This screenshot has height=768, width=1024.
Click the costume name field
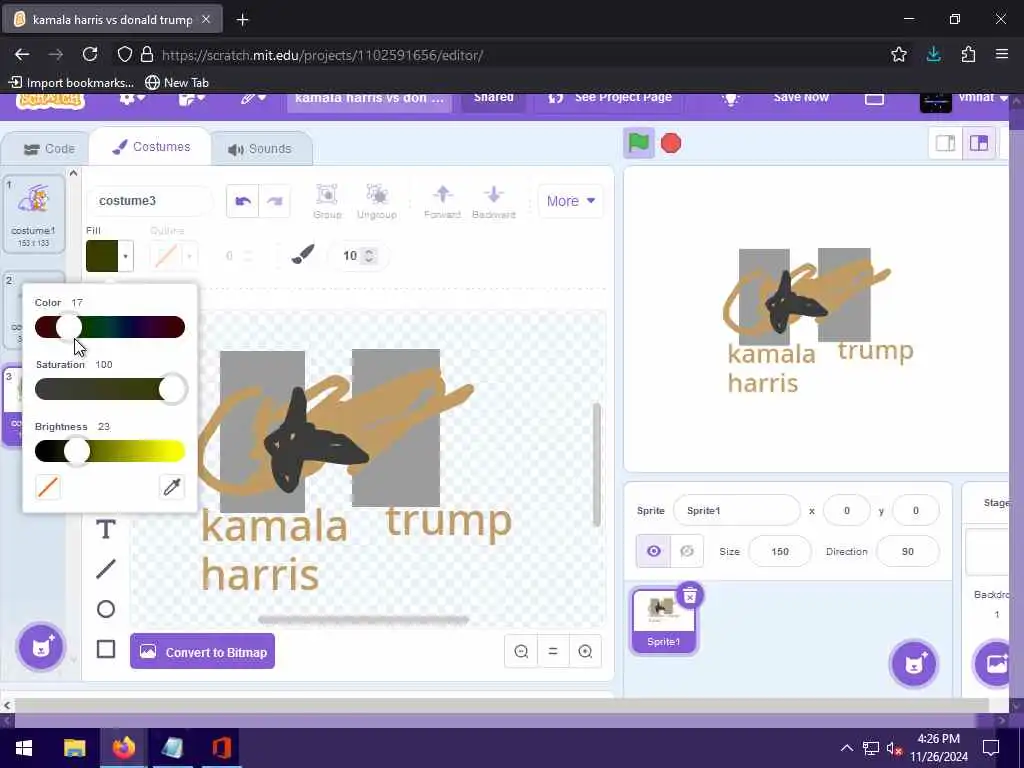pyautogui.click(x=150, y=201)
